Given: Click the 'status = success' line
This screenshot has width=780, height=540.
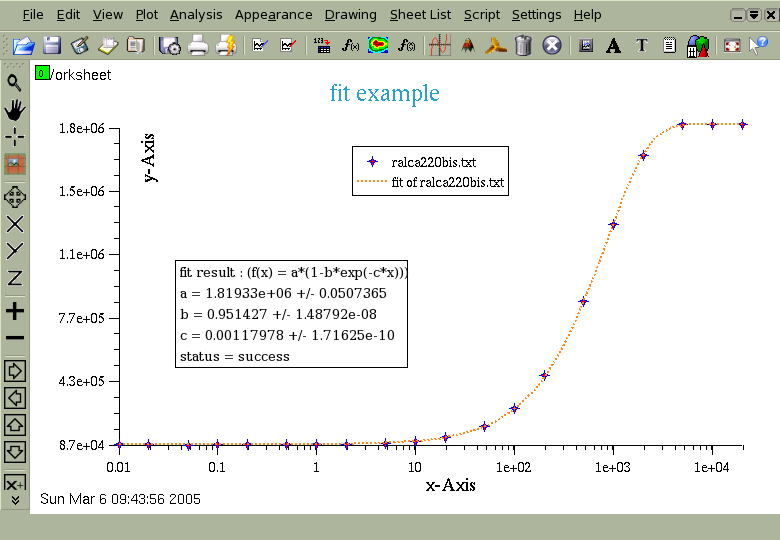Looking at the screenshot, I should (x=235, y=357).
